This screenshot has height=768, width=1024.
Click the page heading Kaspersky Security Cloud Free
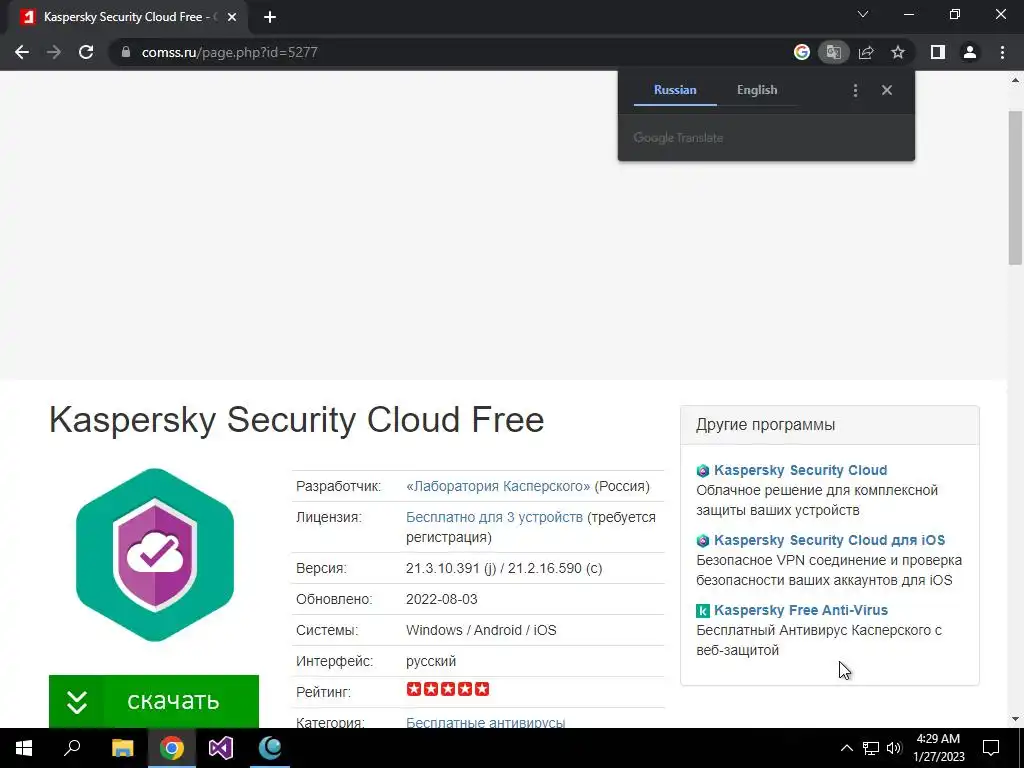[296, 420]
